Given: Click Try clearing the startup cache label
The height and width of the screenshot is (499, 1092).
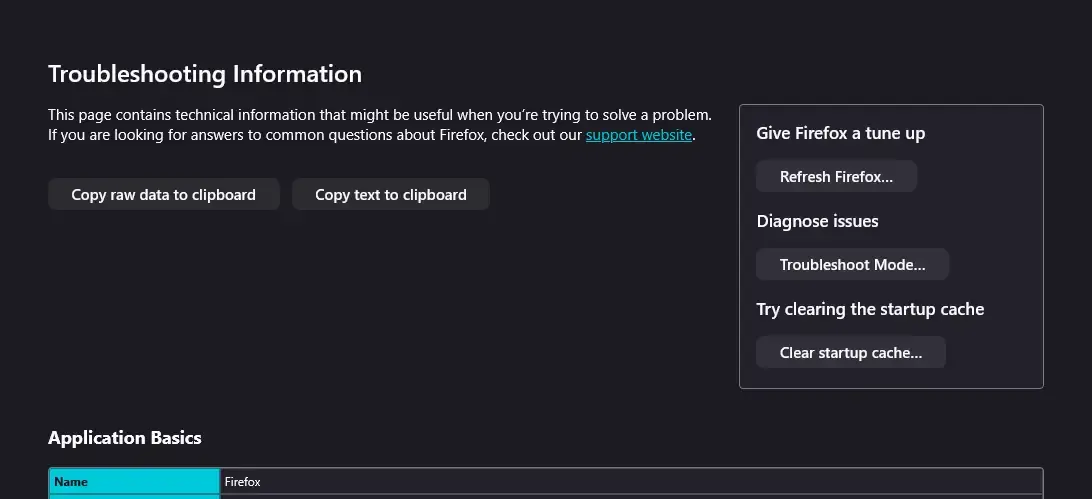Looking at the screenshot, I should tap(871, 309).
